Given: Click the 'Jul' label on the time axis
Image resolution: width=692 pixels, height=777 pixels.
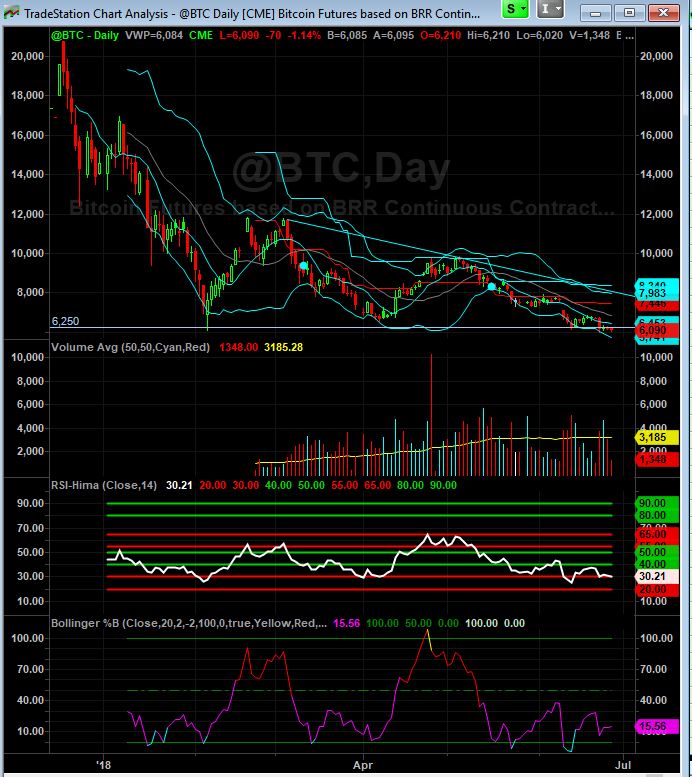Looking at the screenshot, I should click(x=623, y=765).
